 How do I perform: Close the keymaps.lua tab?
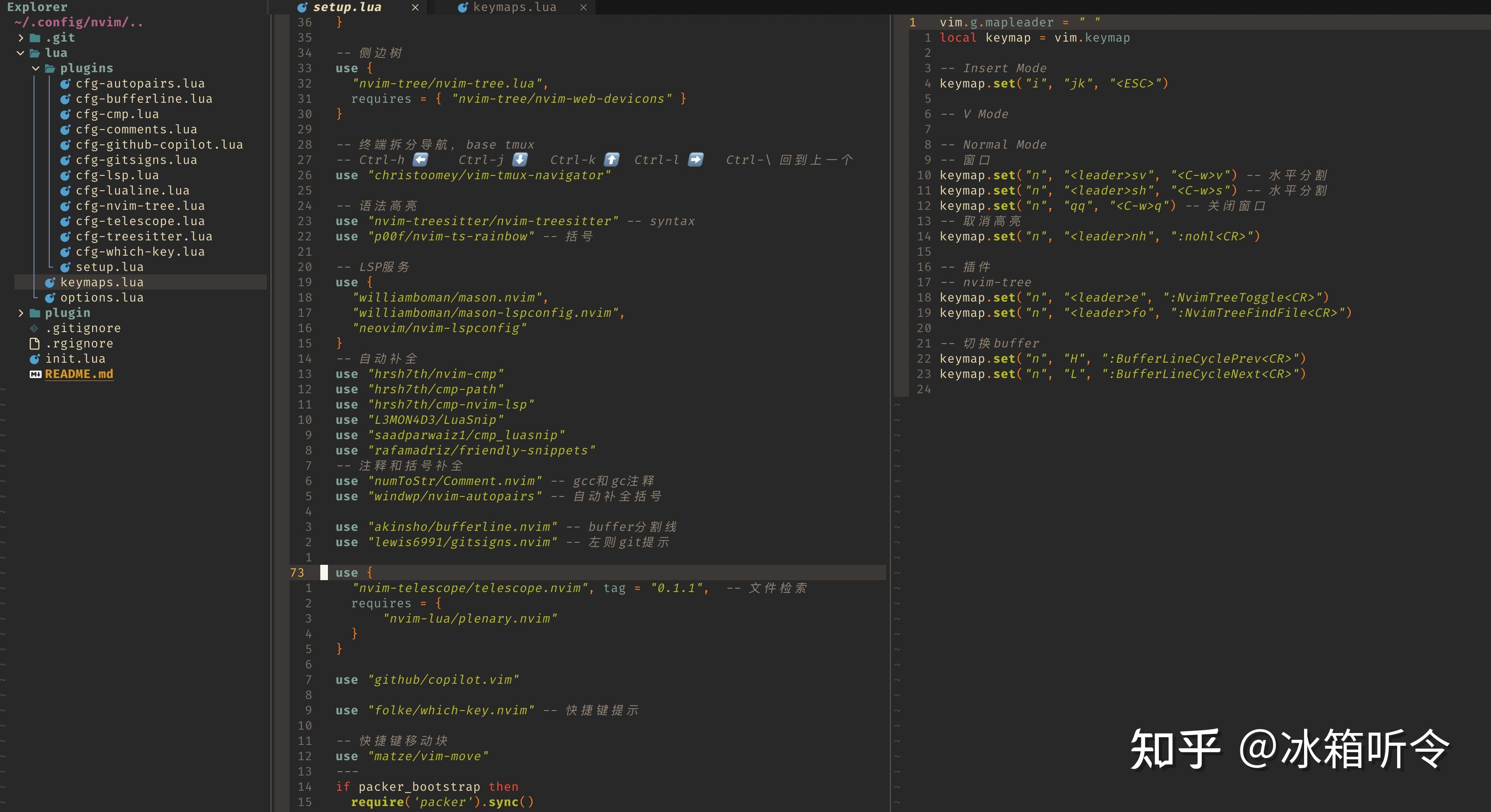point(583,8)
